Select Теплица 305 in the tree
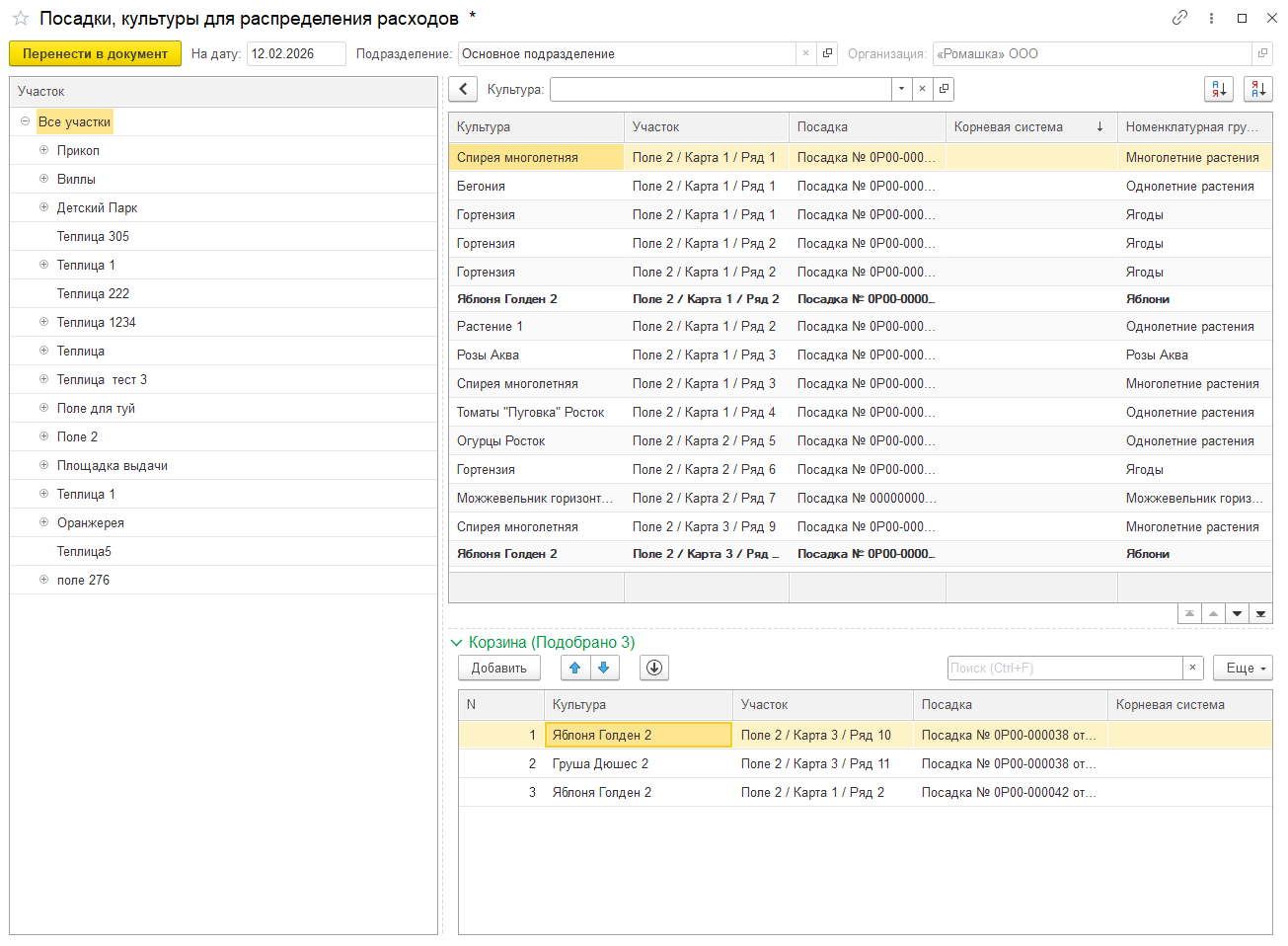Screen dimensions: 1288x946 coord(93,236)
